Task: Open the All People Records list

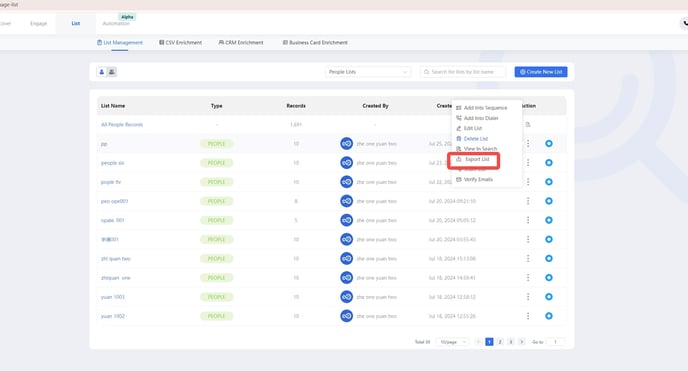Action: (122, 125)
